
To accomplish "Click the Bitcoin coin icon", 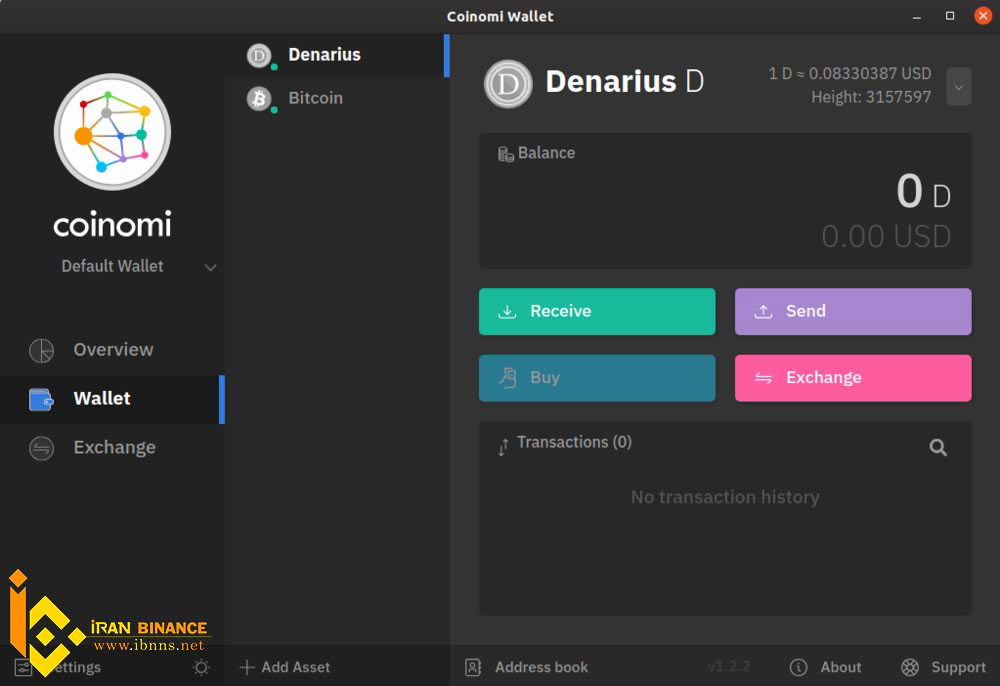I will [x=259, y=99].
